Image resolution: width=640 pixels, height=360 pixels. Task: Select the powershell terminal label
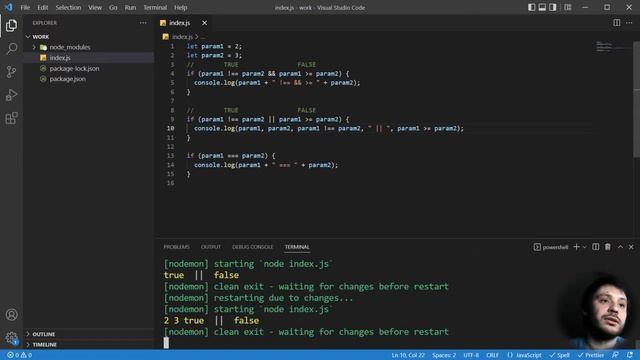click(x=551, y=247)
